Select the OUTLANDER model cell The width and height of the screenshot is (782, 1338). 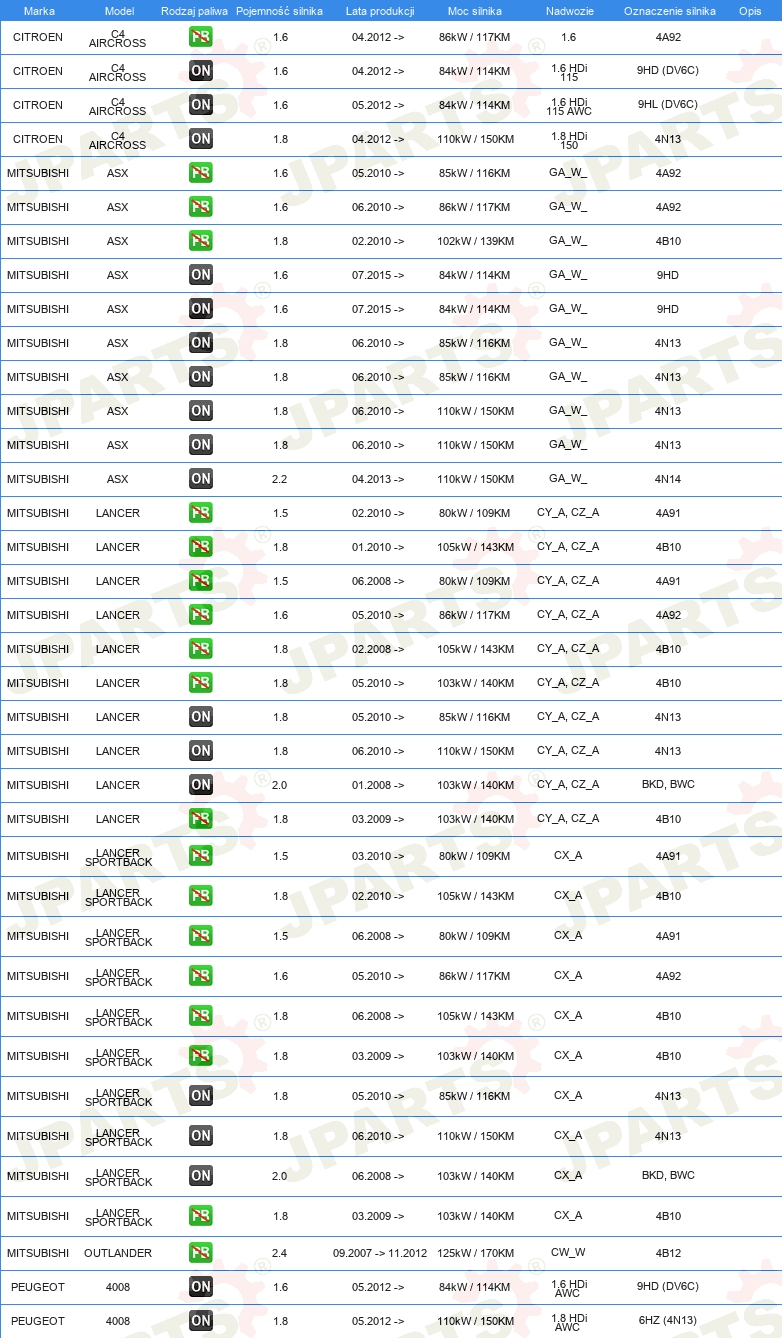coord(118,1253)
